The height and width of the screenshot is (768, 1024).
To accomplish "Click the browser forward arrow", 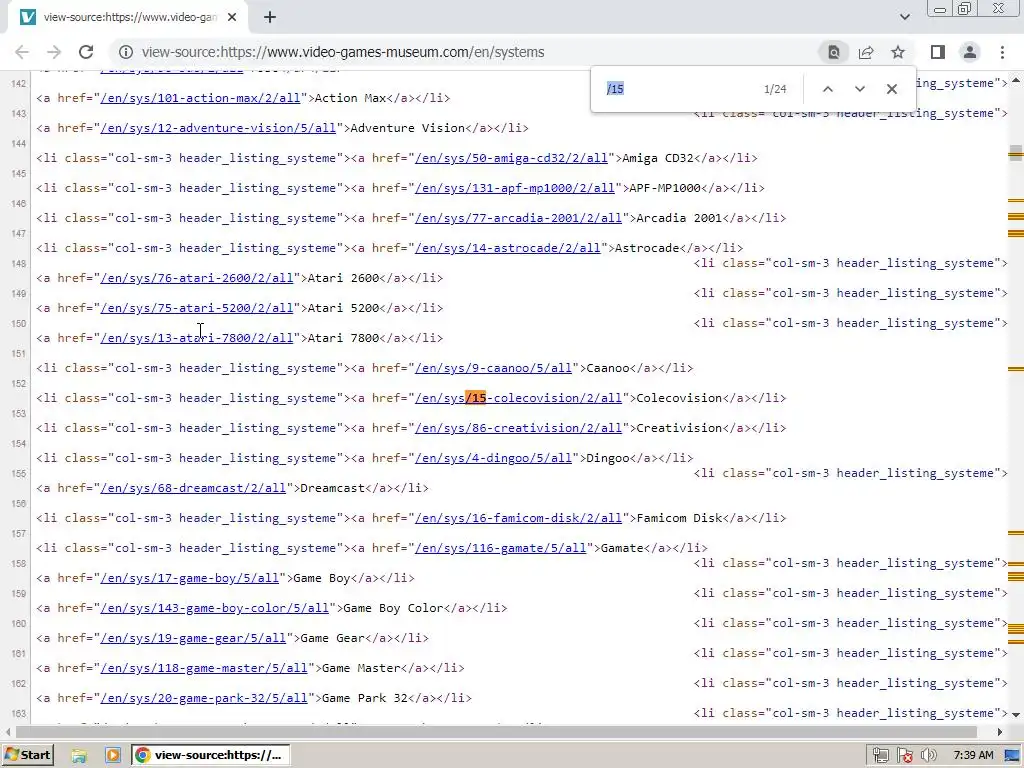I will [x=54, y=52].
